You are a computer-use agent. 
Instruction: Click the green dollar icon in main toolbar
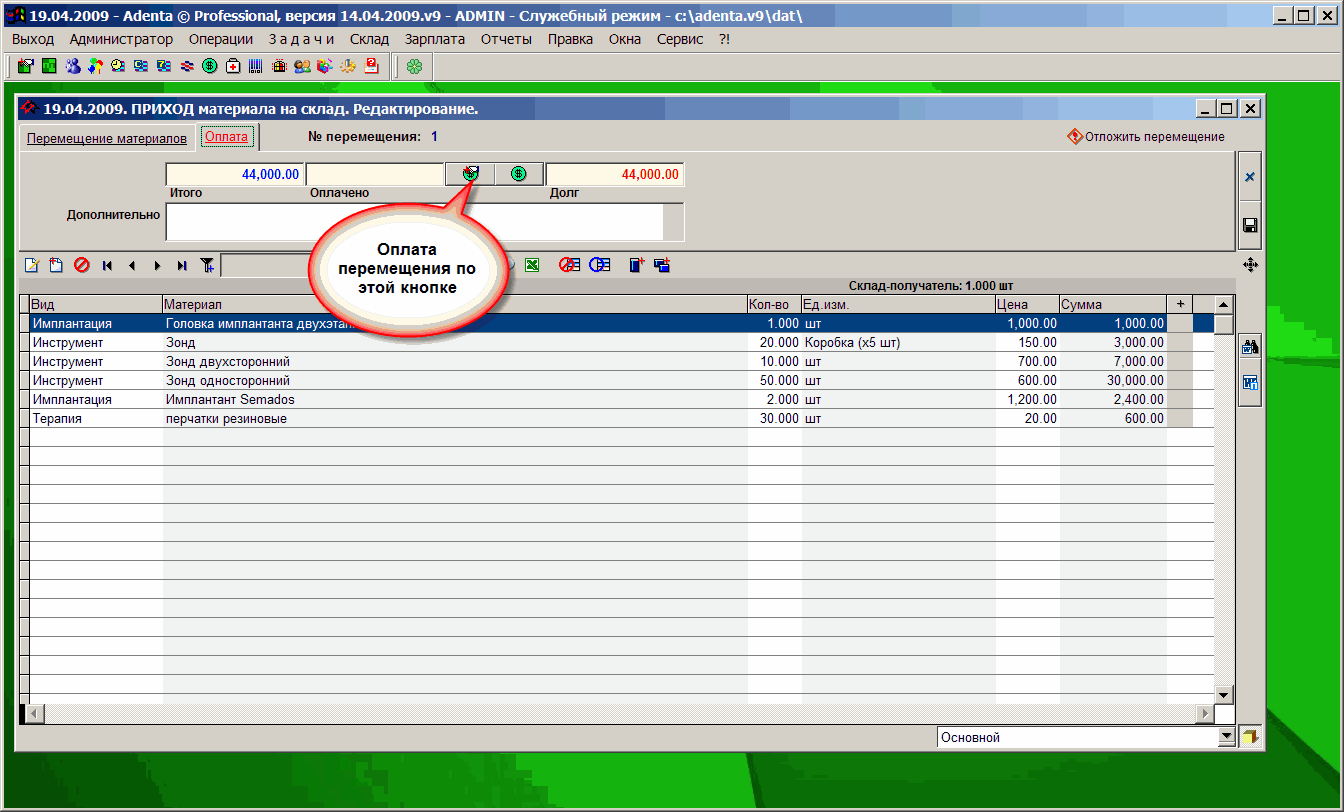pyautogui.click(x=209, y=66)
